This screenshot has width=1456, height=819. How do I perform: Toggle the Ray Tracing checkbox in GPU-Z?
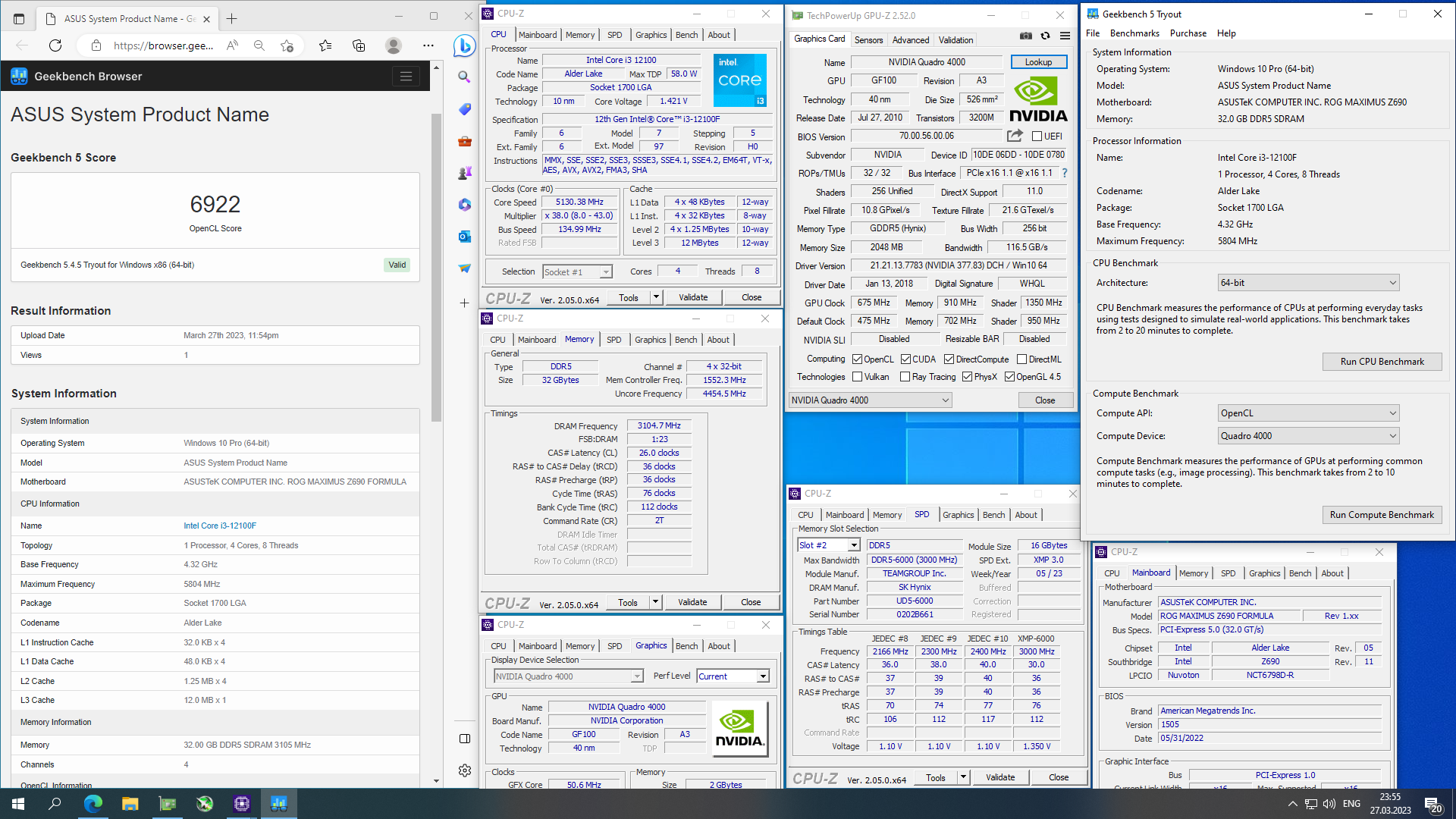(905, 377)
